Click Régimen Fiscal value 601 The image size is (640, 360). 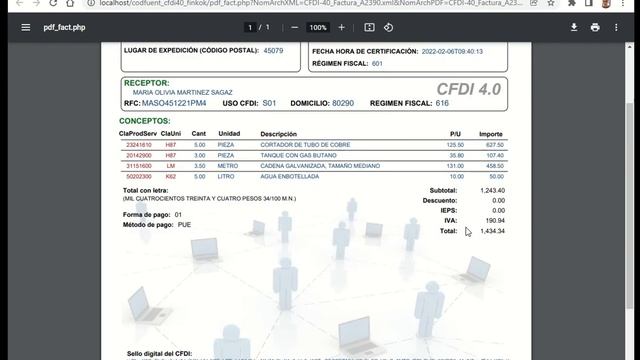[377, 63]
